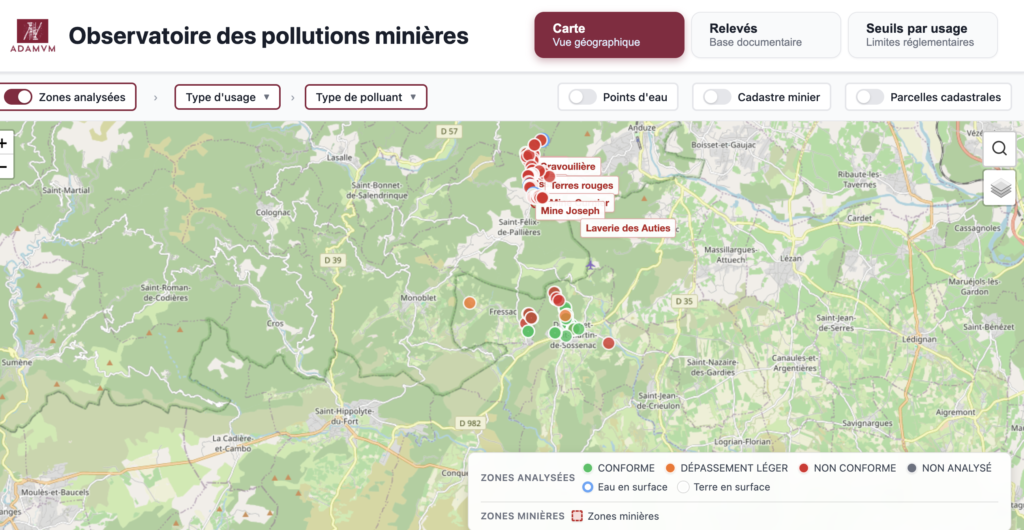Toggle Parcelles cadastrales on
The height and width of the screenshot is (530, 1024).
click(x=870, y=97)
